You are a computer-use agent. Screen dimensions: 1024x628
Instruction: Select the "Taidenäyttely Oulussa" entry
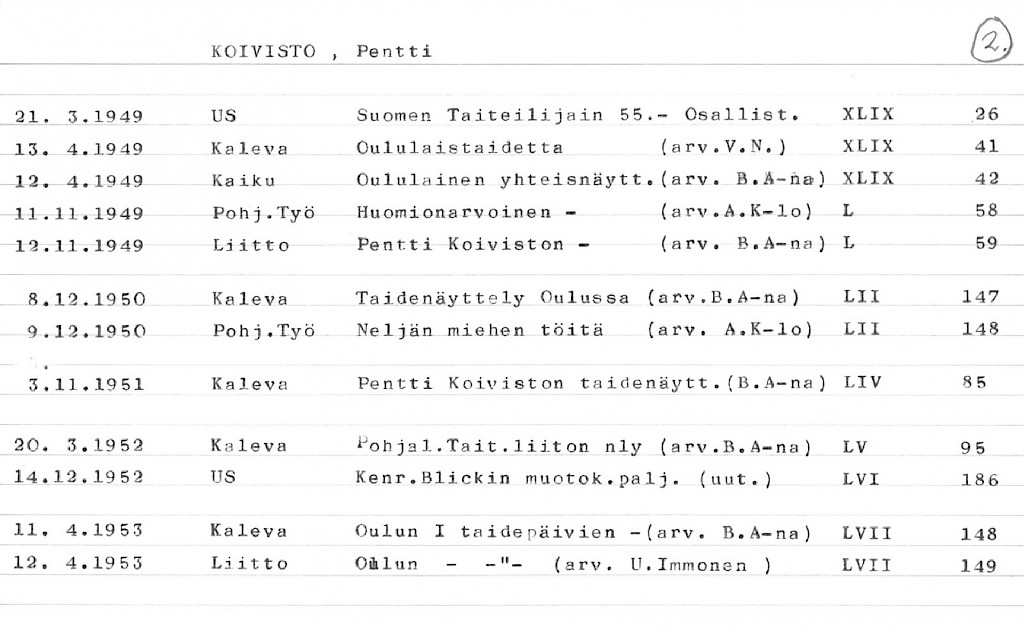(x=492, y=298)
